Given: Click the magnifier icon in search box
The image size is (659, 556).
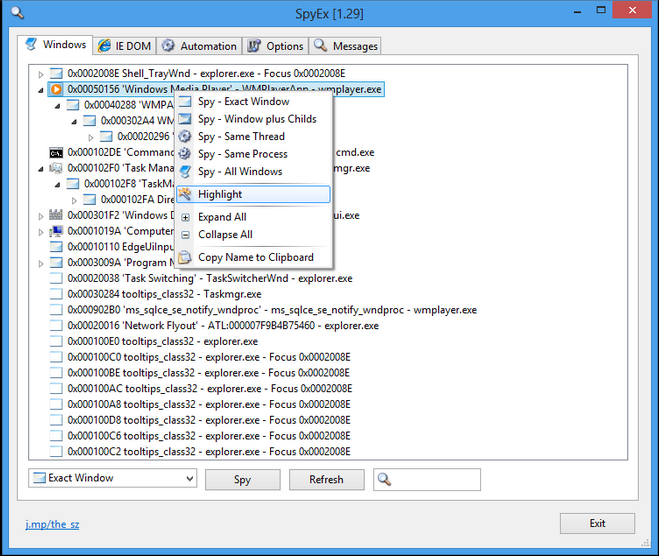Looking at the screenshot, I should pyautogui.click(x=384, y=479).
